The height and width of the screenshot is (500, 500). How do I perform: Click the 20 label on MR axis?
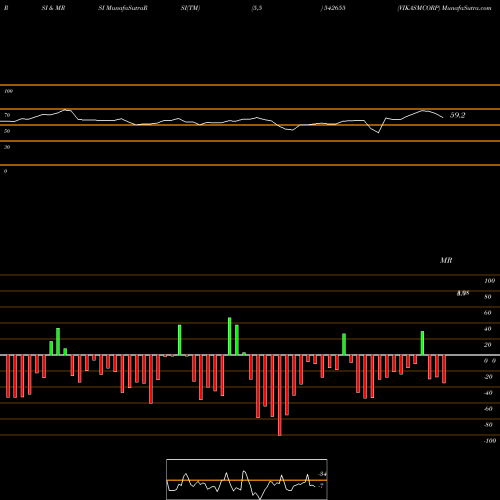point(488,345)
